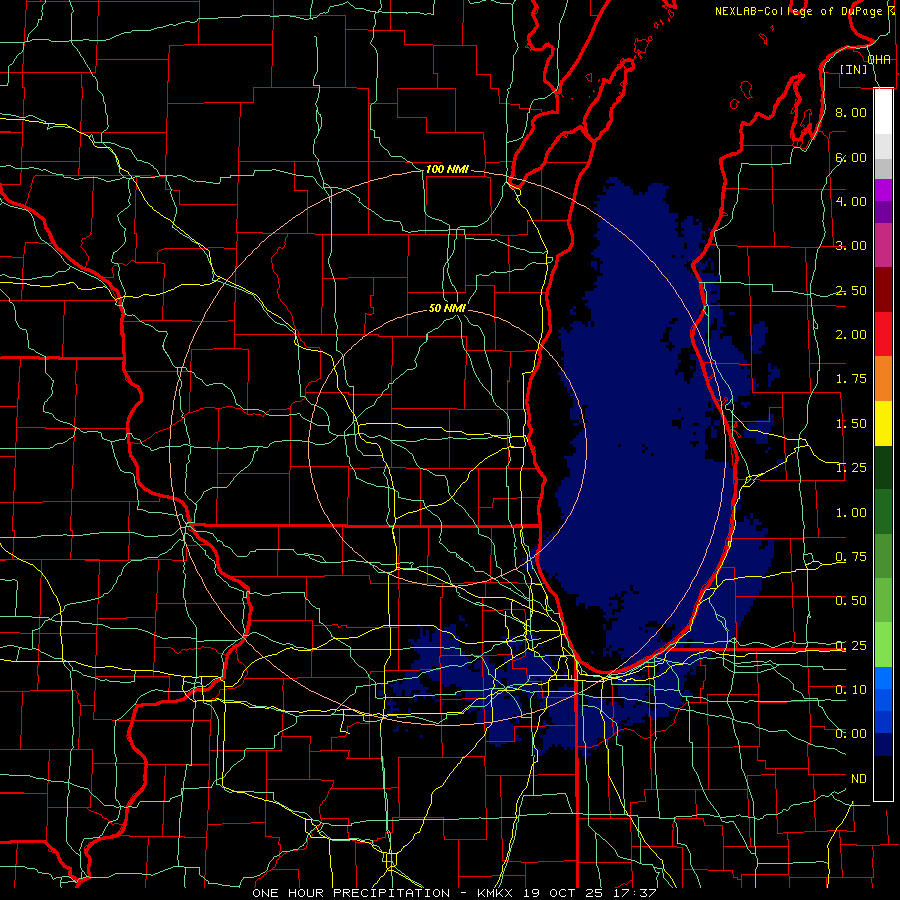Click the 4.00 legend value
This screenshot has width=900, height=900.
tap(851, 201)
